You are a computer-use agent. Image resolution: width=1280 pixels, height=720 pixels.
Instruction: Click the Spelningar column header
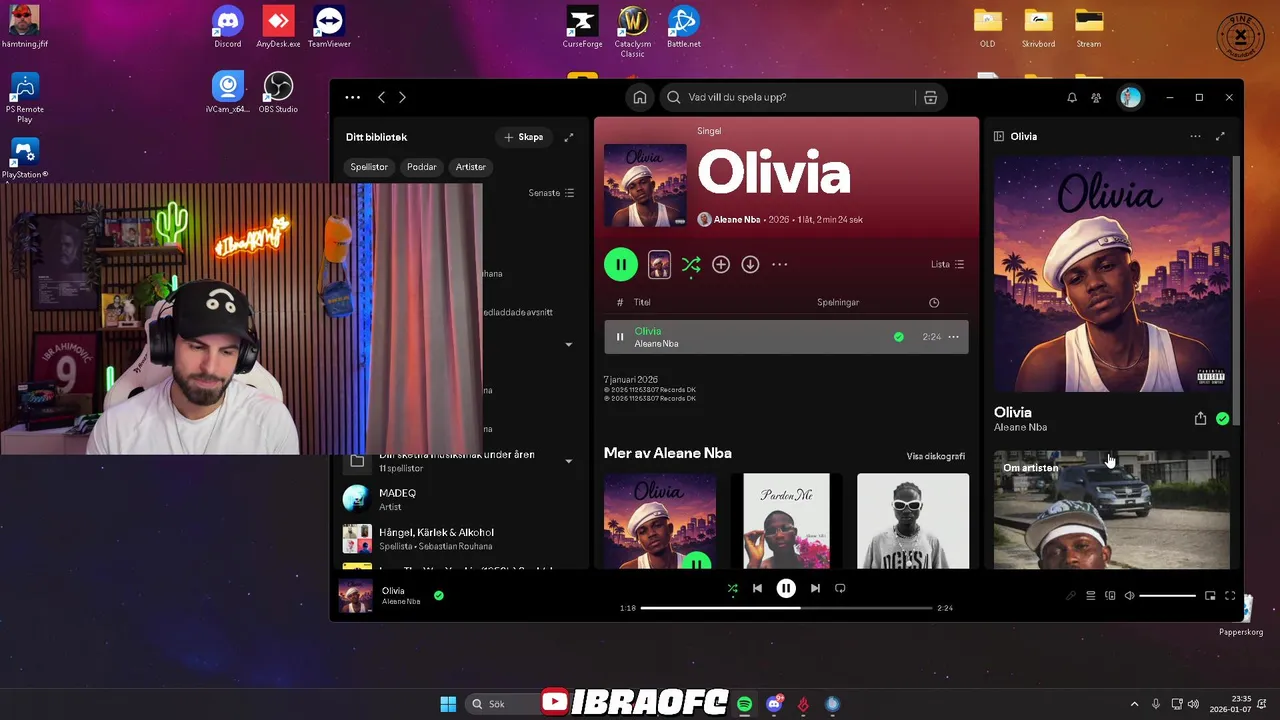coord(838,302)
